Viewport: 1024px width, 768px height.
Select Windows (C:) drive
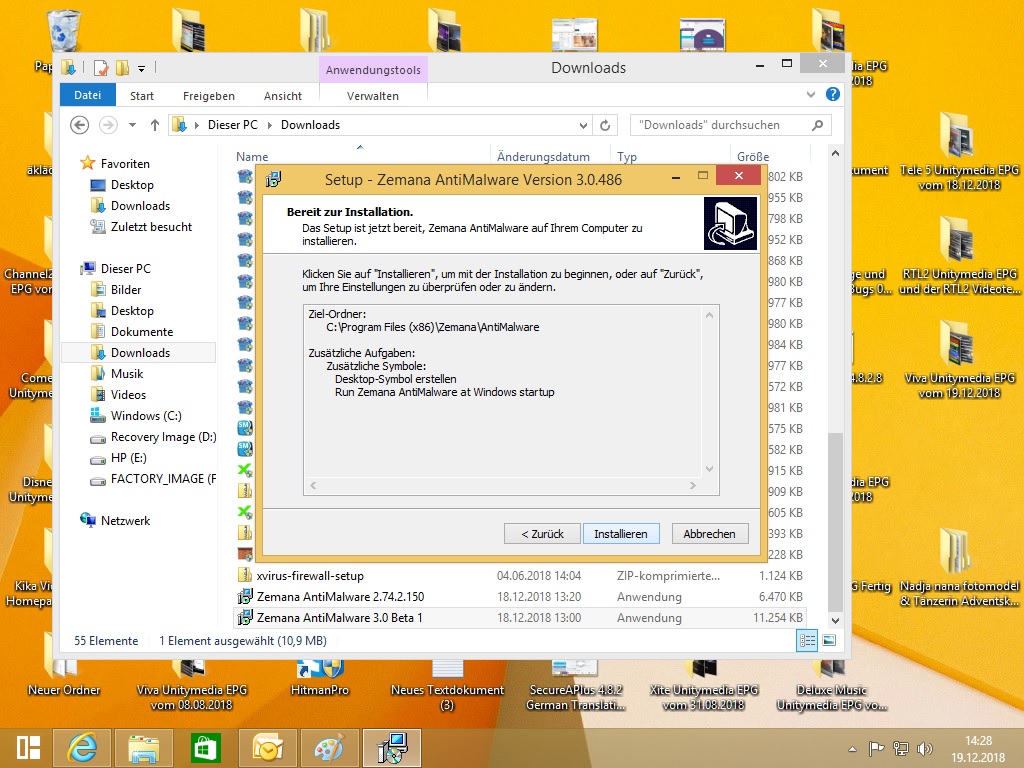(146, 415)
